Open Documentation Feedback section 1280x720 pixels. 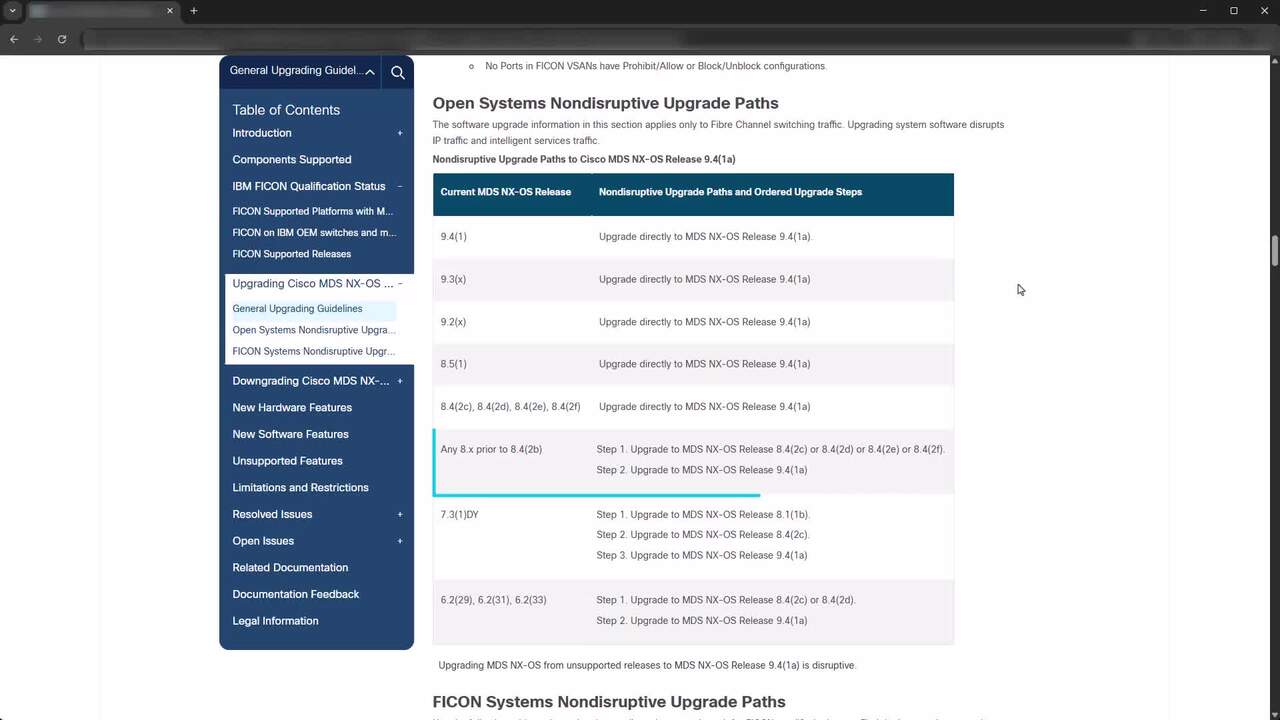pos(295,594)
